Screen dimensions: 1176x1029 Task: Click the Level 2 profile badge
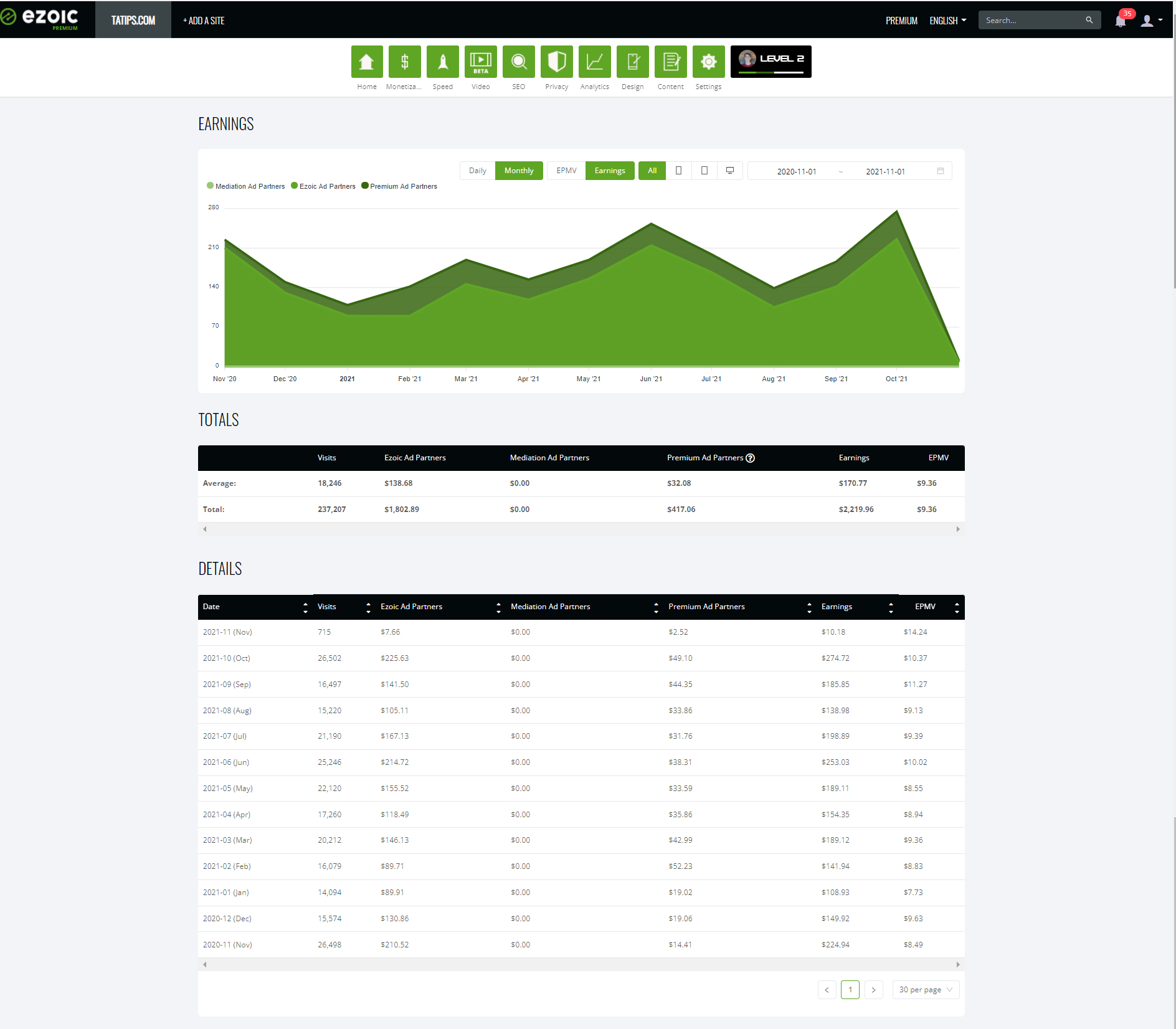(x=771, y=62)
